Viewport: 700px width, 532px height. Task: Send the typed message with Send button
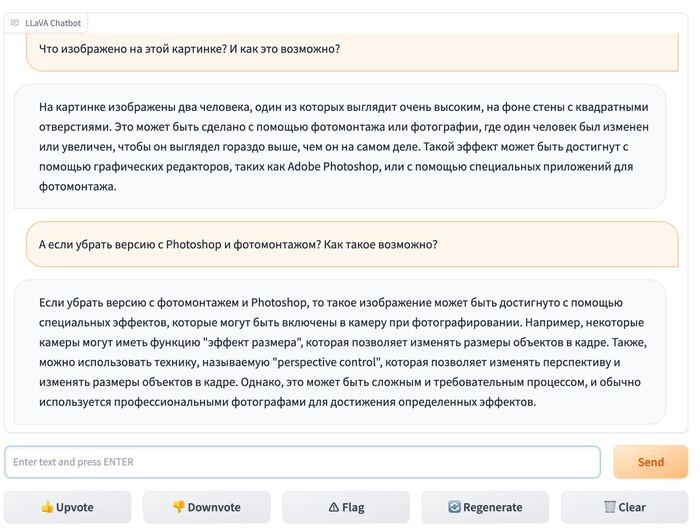(x=650, y=462)
